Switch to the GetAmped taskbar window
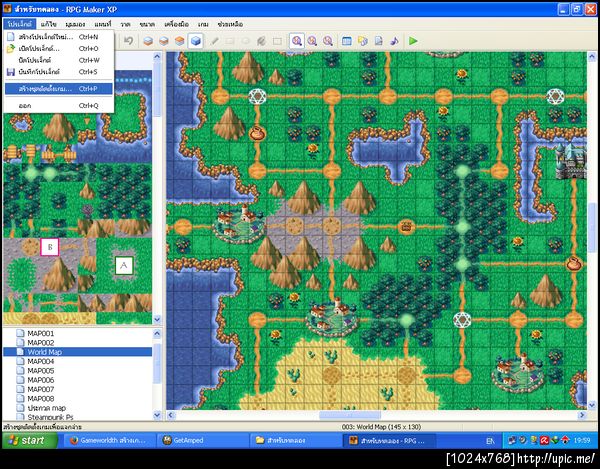The height and width of the screenshot is (469, 600). point(204,440)
